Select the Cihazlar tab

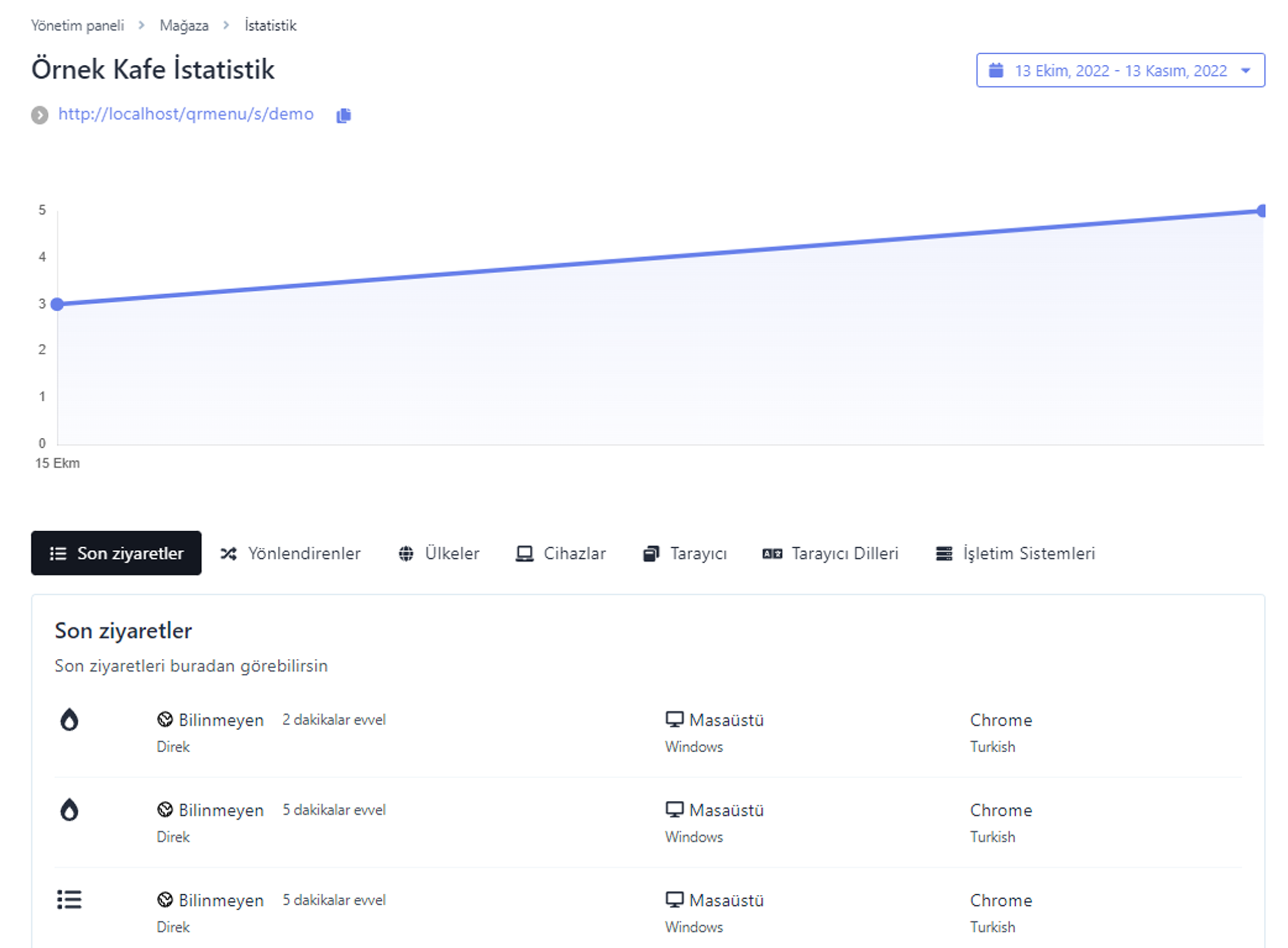pos(561,553)
